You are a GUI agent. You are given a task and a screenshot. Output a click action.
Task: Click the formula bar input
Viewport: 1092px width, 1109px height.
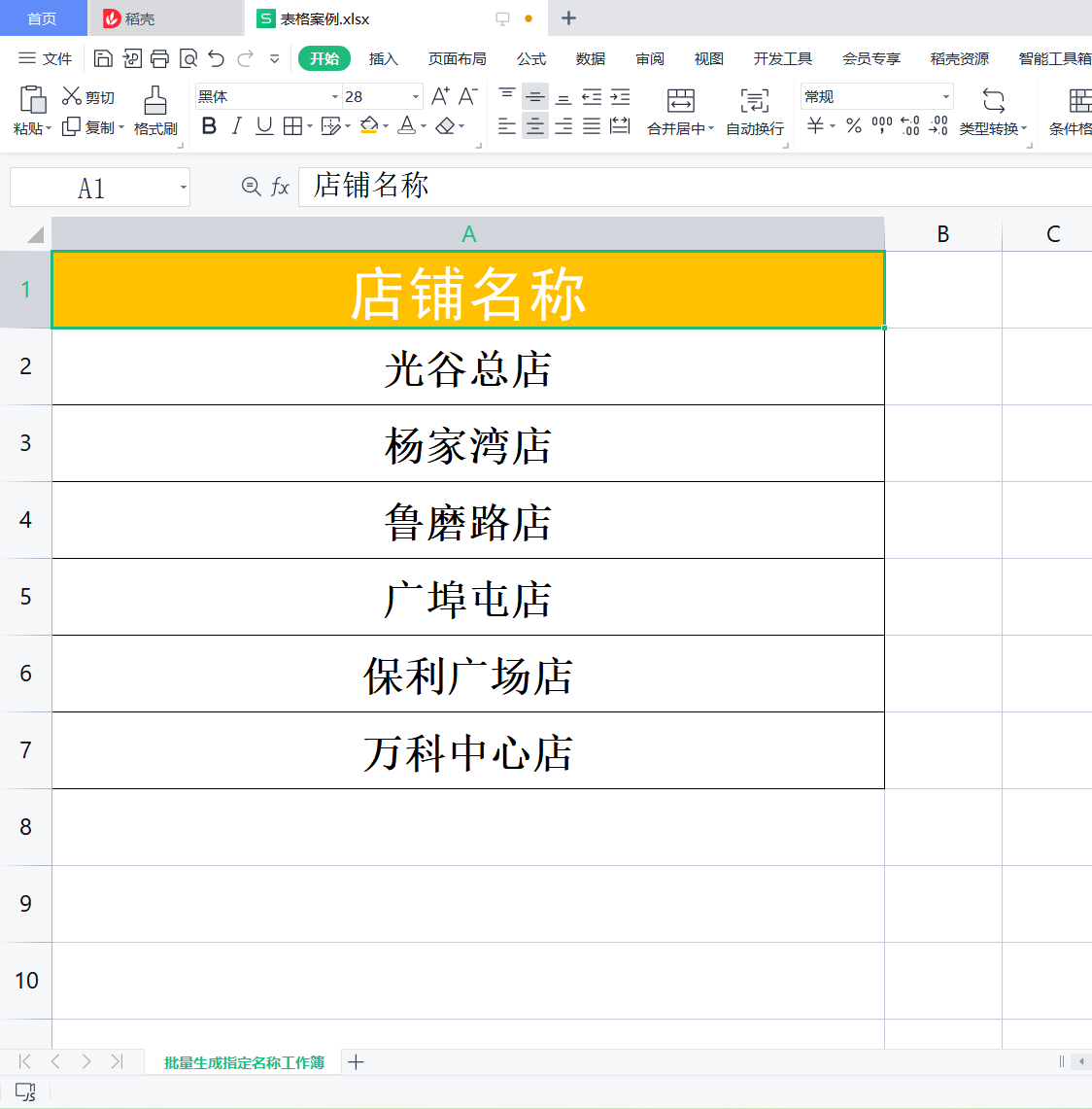point(696,187)
